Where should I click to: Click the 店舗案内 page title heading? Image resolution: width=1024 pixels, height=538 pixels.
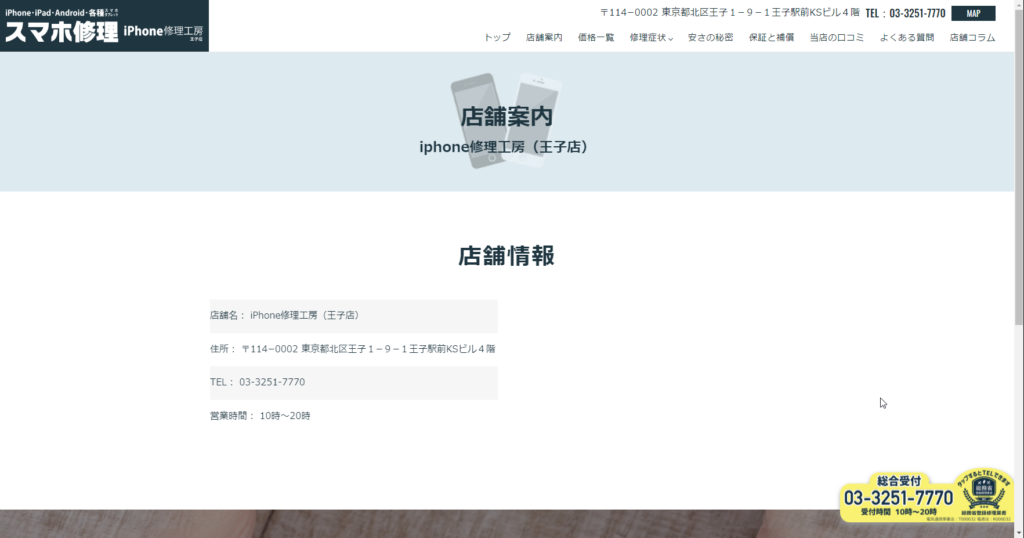click(x=506, y=116)
